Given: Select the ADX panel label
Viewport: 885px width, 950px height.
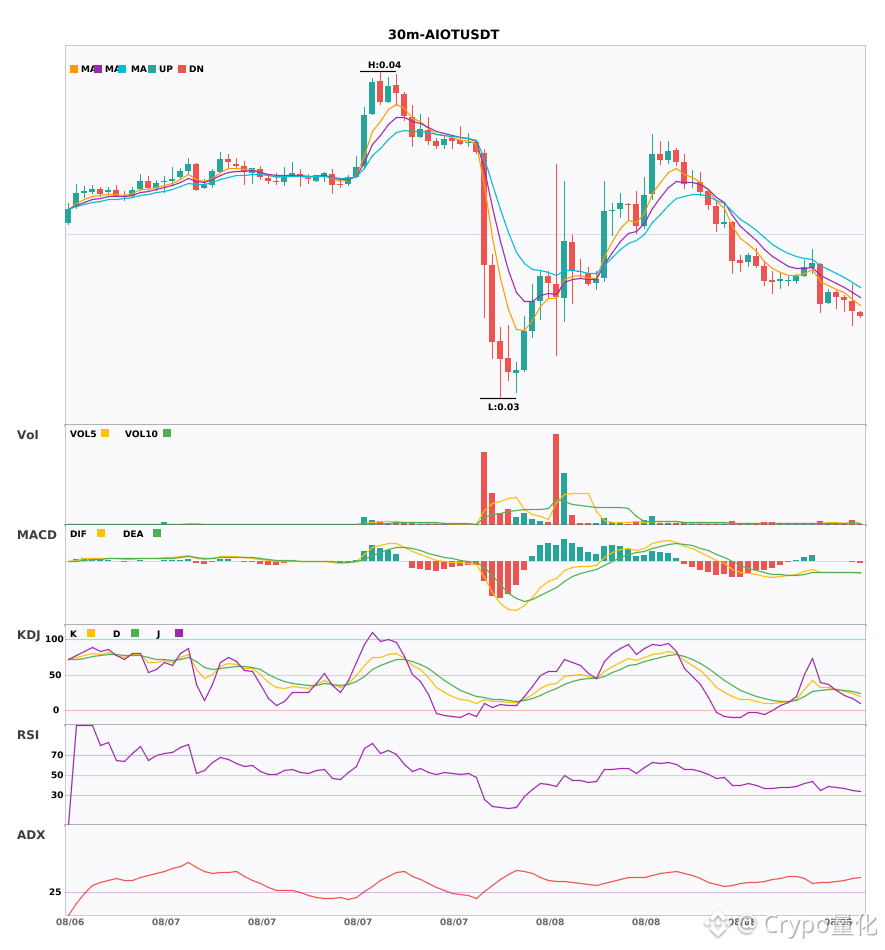Looking at the screenshot, I should 31,835.
